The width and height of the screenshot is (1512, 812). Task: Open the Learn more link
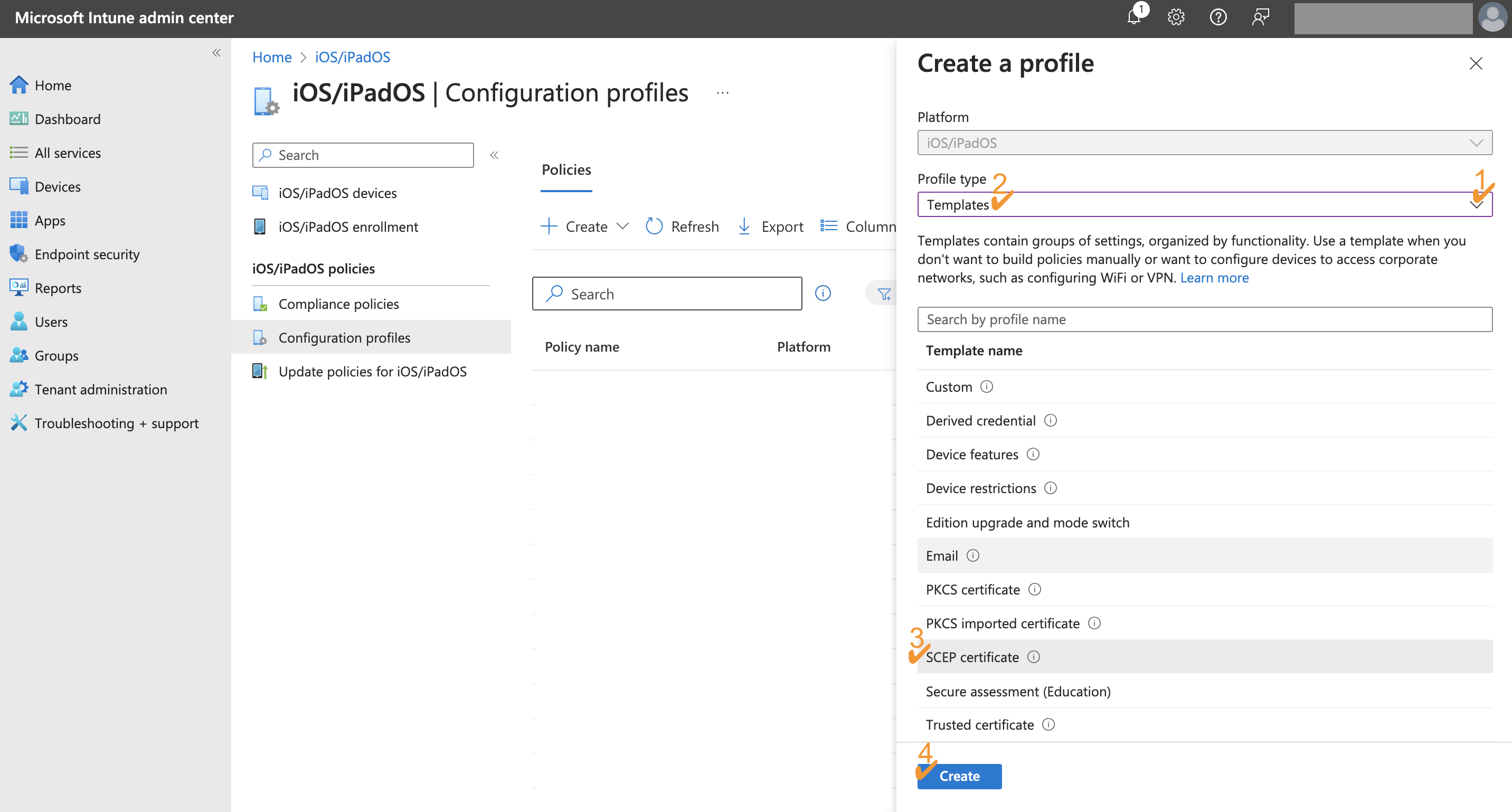point(1214,277)
